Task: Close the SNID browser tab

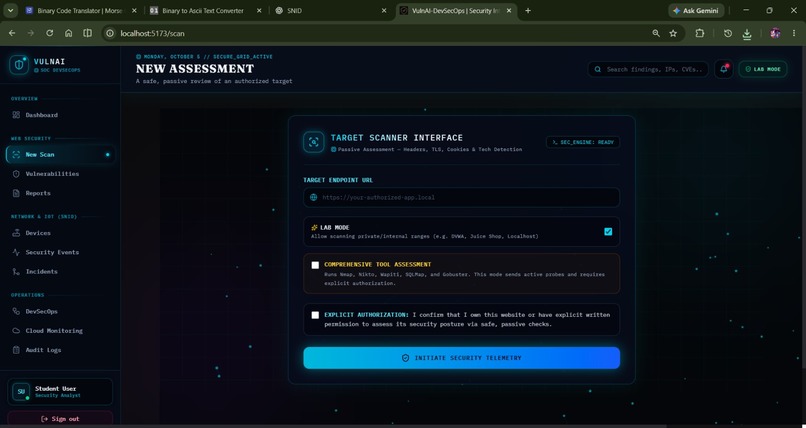Action: tap(383, 11)
